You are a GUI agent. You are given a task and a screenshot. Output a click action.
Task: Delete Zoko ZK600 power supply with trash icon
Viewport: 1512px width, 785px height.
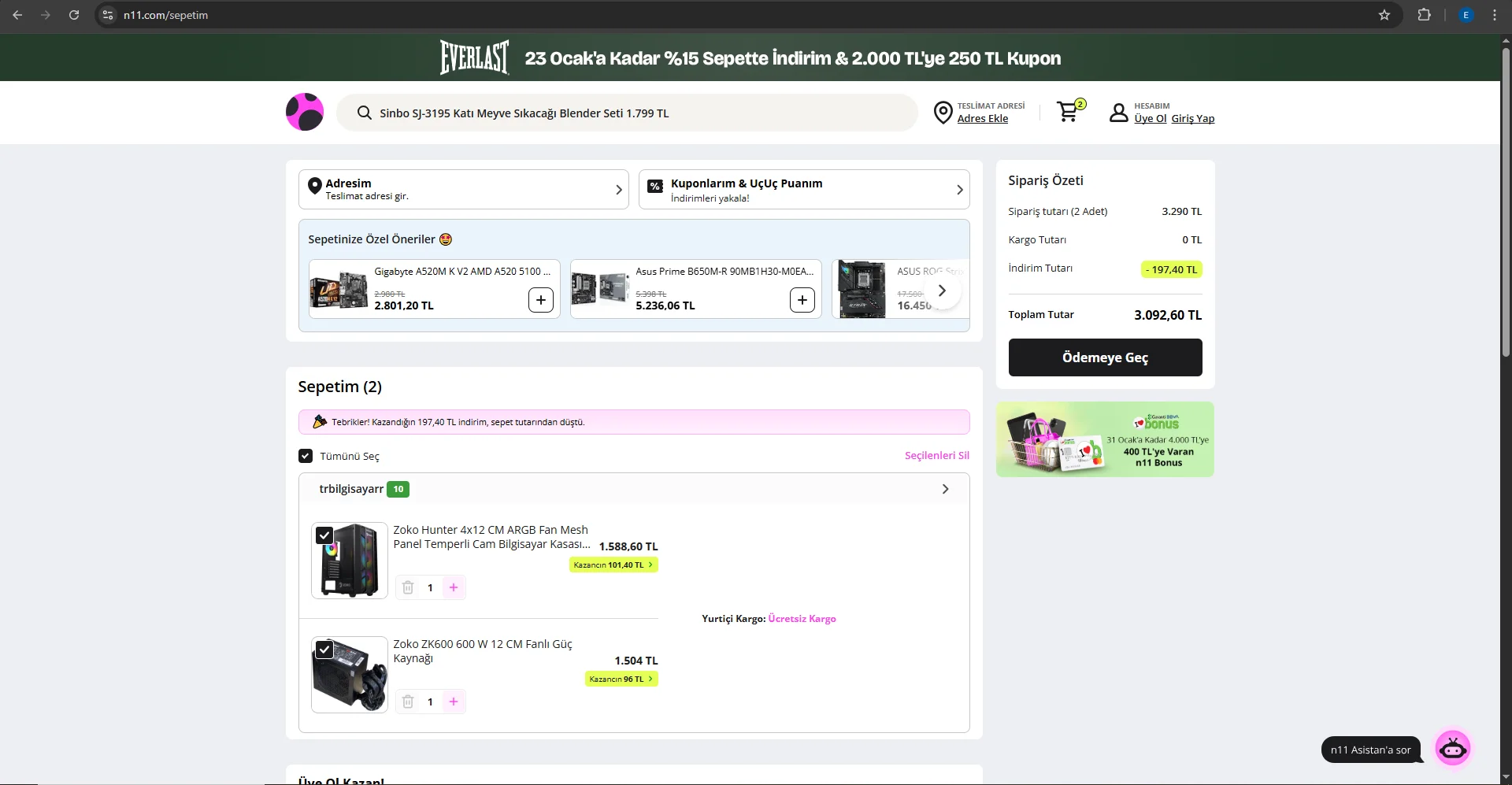pos(408,702)
